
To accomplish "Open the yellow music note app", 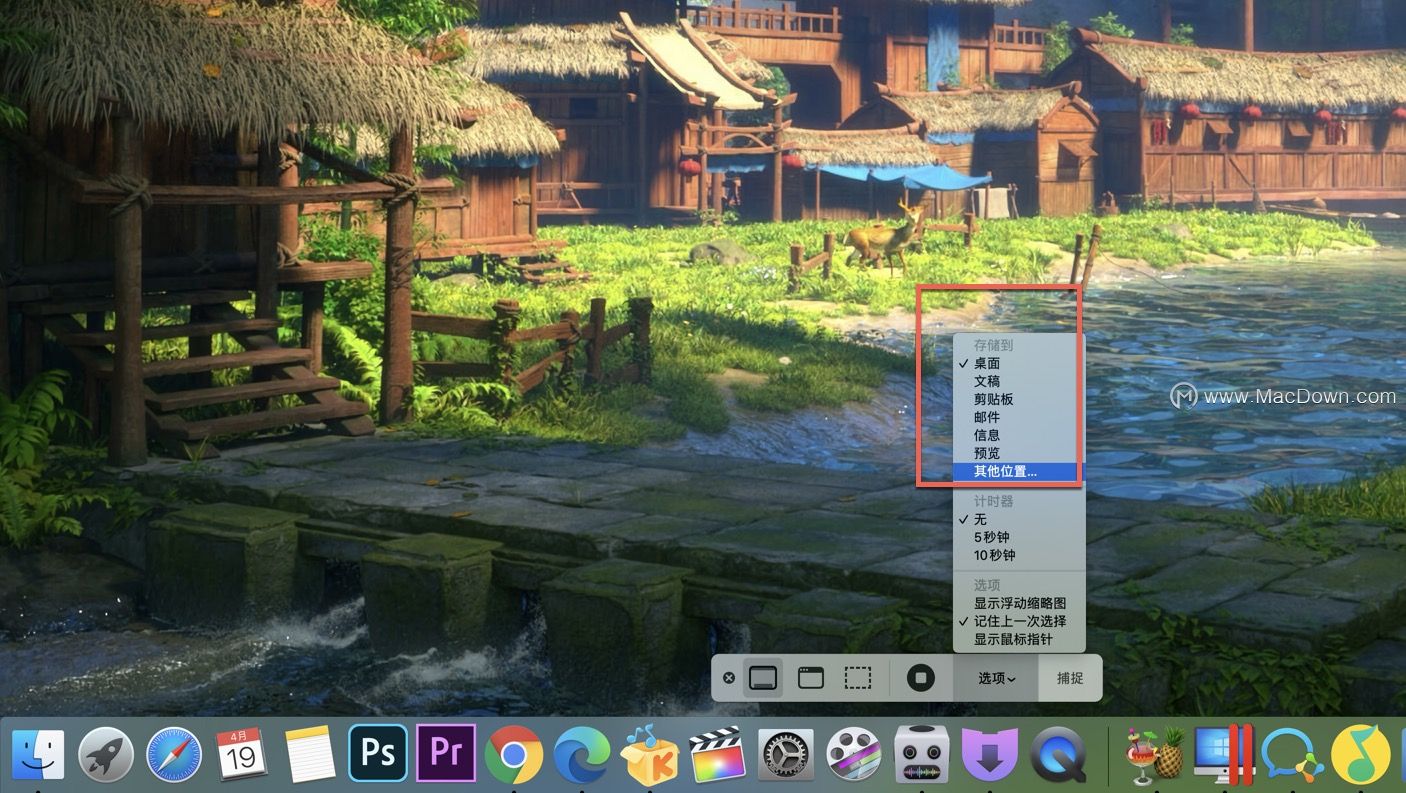I will coord(1360,754).
